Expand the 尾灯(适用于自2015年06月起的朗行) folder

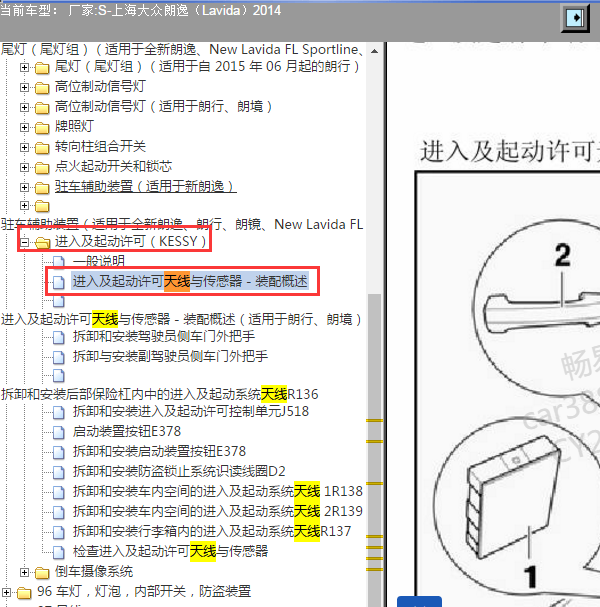(24, 67)
